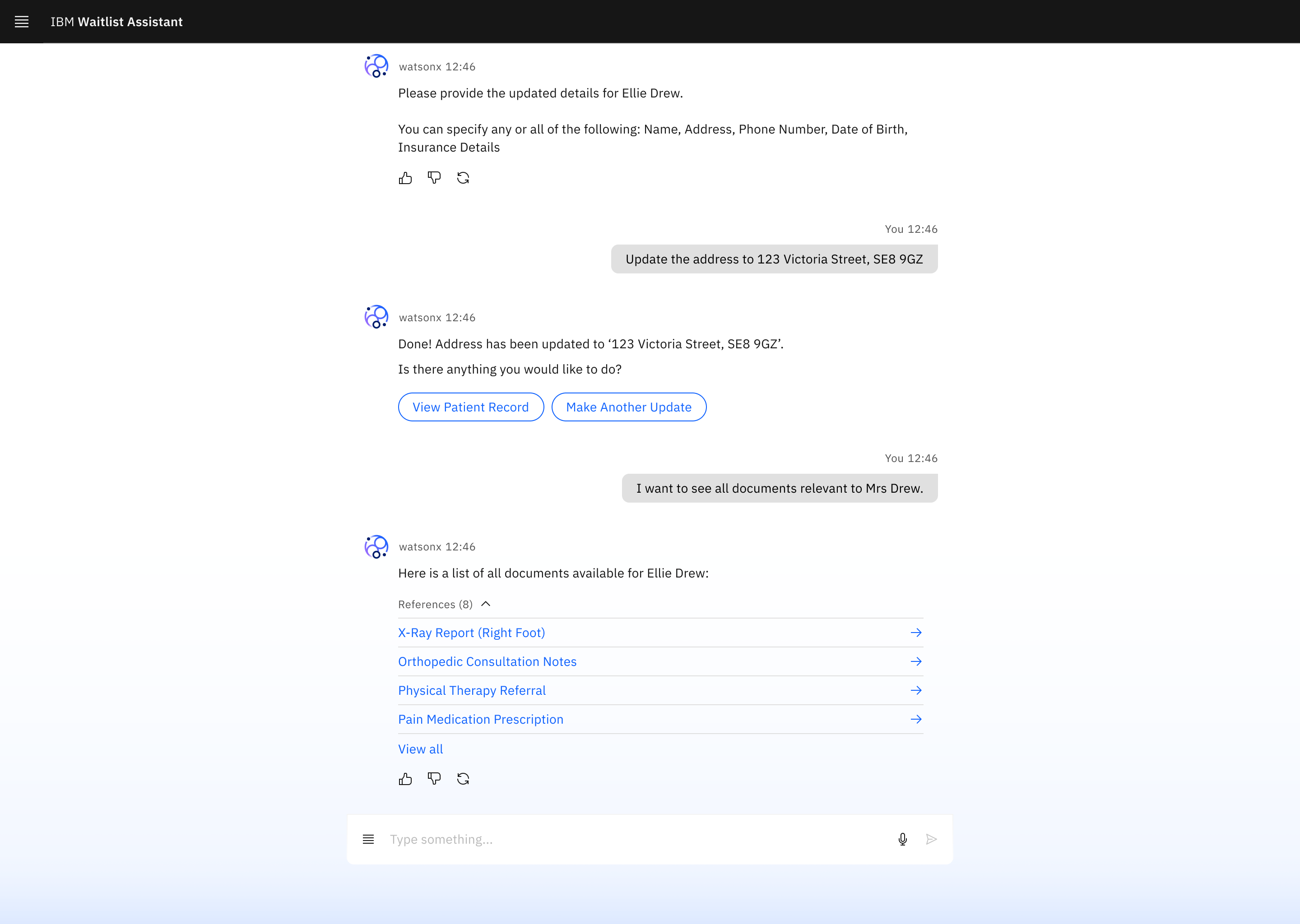The image size is (1300, 924).
Task: Click the IBM Waitlist Assistant title
Action: [116, 22]
